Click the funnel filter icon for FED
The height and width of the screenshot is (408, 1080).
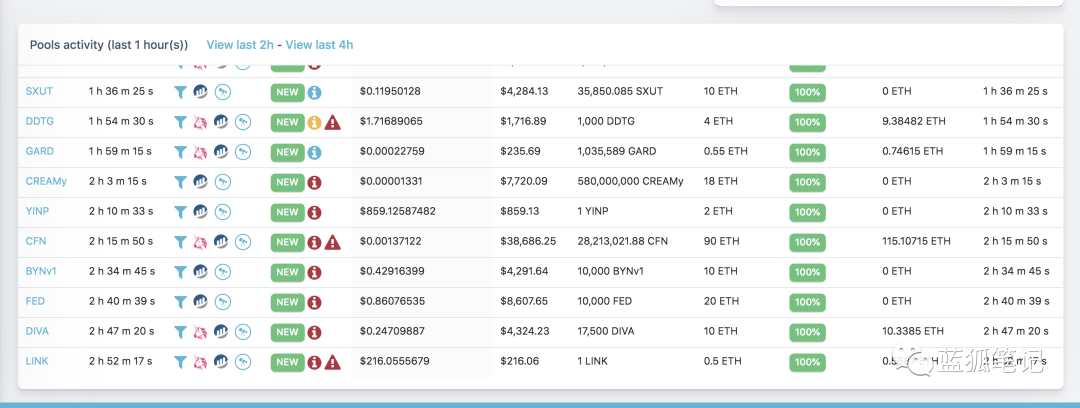click(x=180, y=302)
